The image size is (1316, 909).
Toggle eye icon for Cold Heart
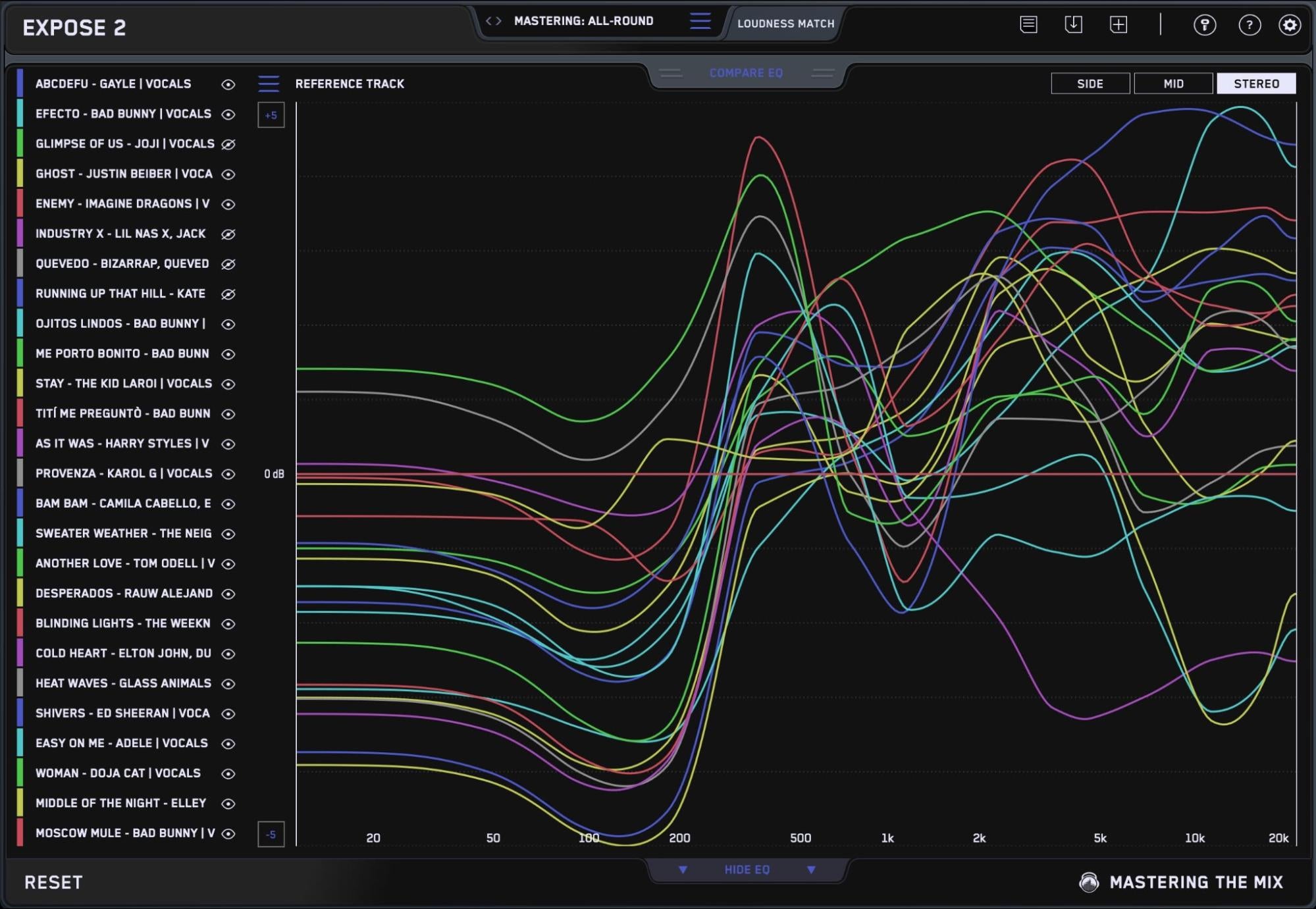point(228,654)
